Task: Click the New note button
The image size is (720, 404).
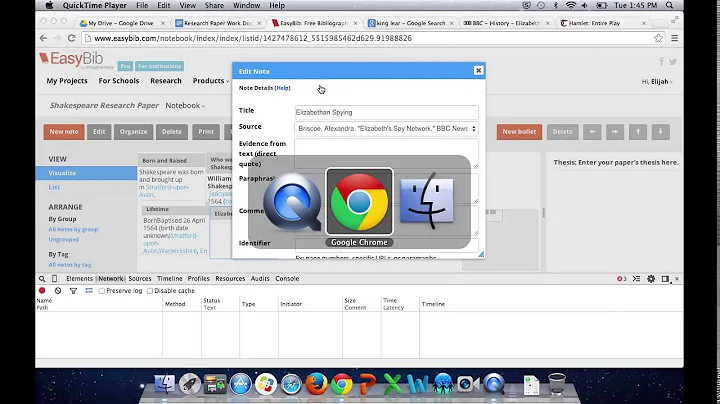Action: [64, 132]
